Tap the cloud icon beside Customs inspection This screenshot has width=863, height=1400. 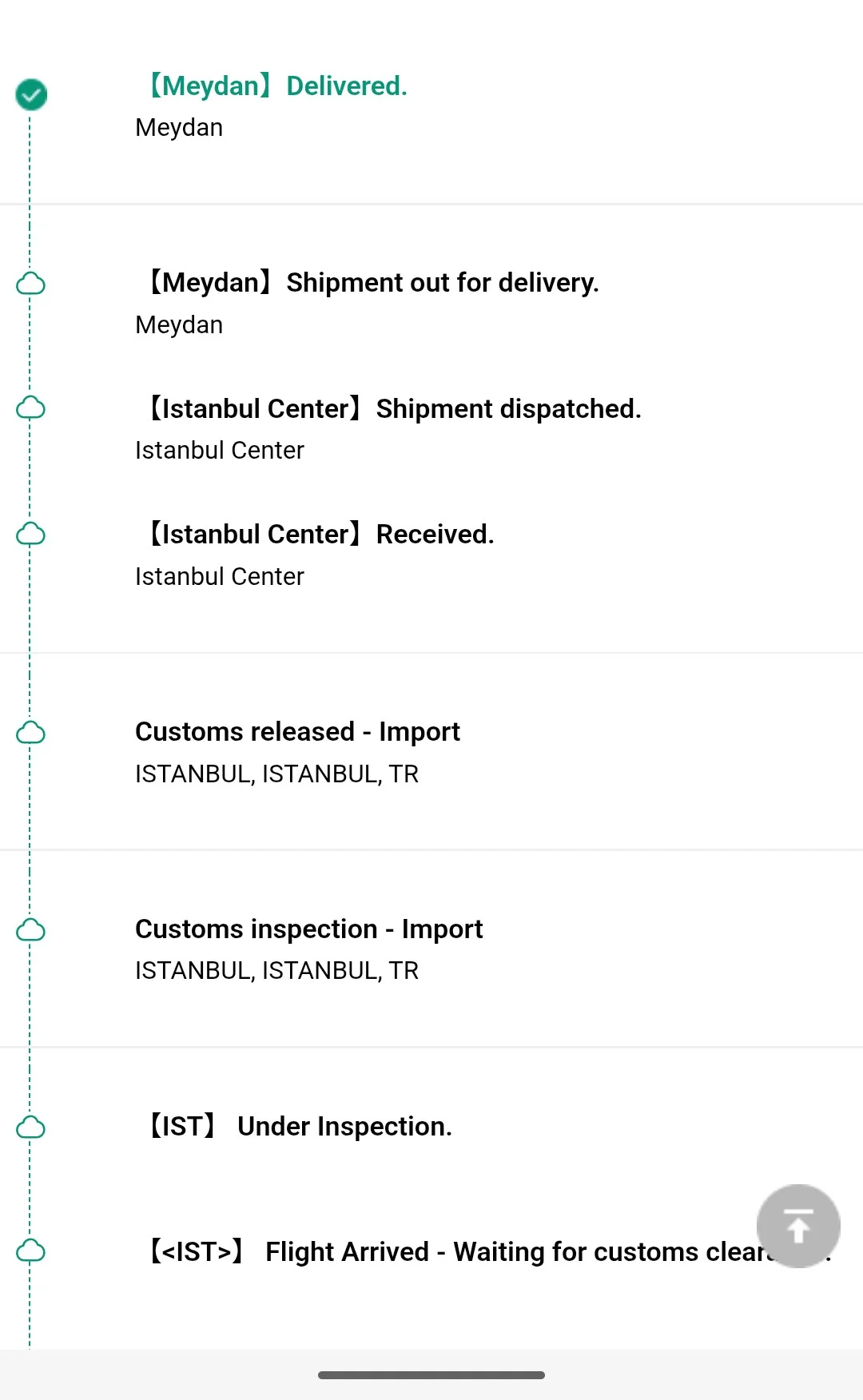click(x=31, y=929)
